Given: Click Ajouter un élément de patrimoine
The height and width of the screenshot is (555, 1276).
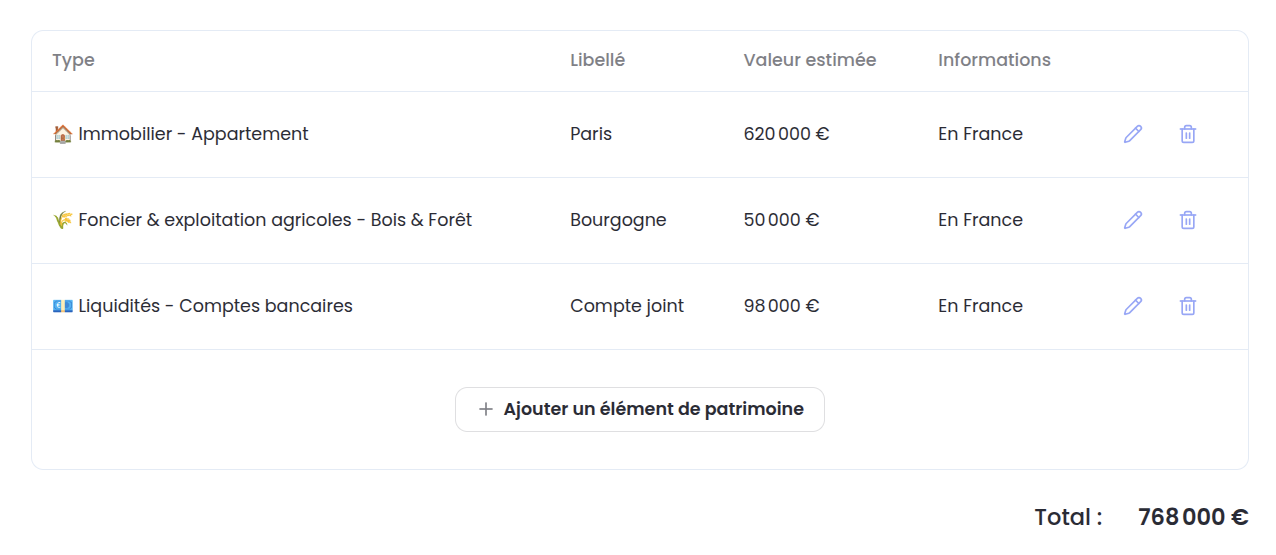Looking at the screenshot, I should [653, 409].
